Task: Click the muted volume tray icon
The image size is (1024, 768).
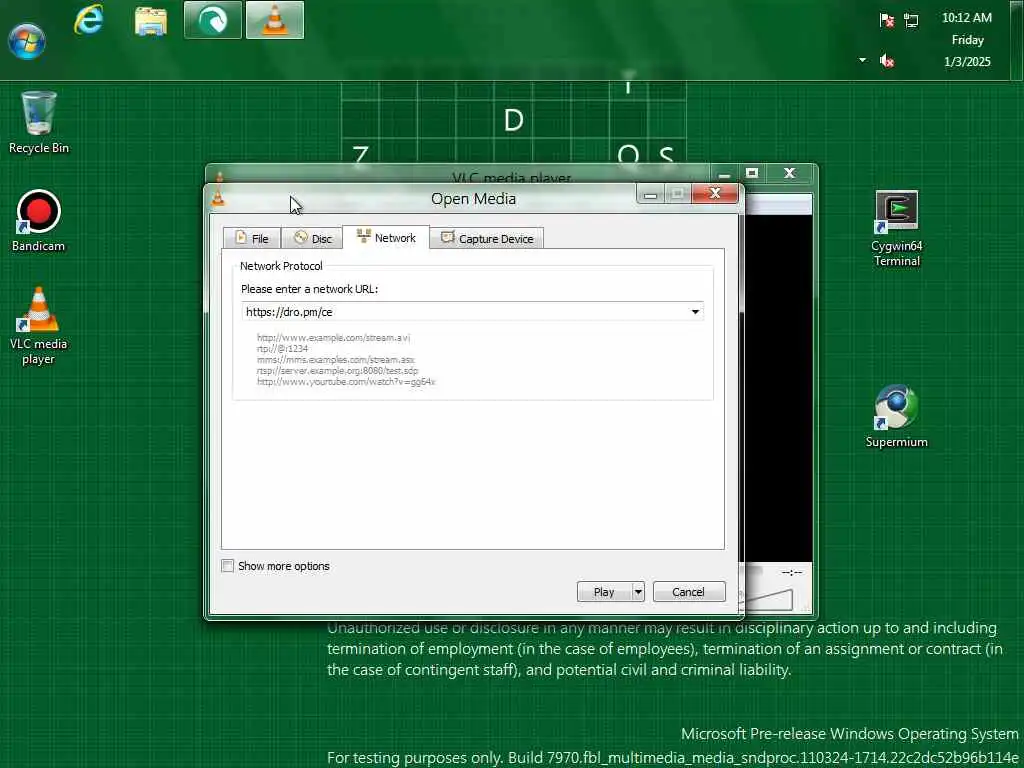Action: [x=886, y=61]
